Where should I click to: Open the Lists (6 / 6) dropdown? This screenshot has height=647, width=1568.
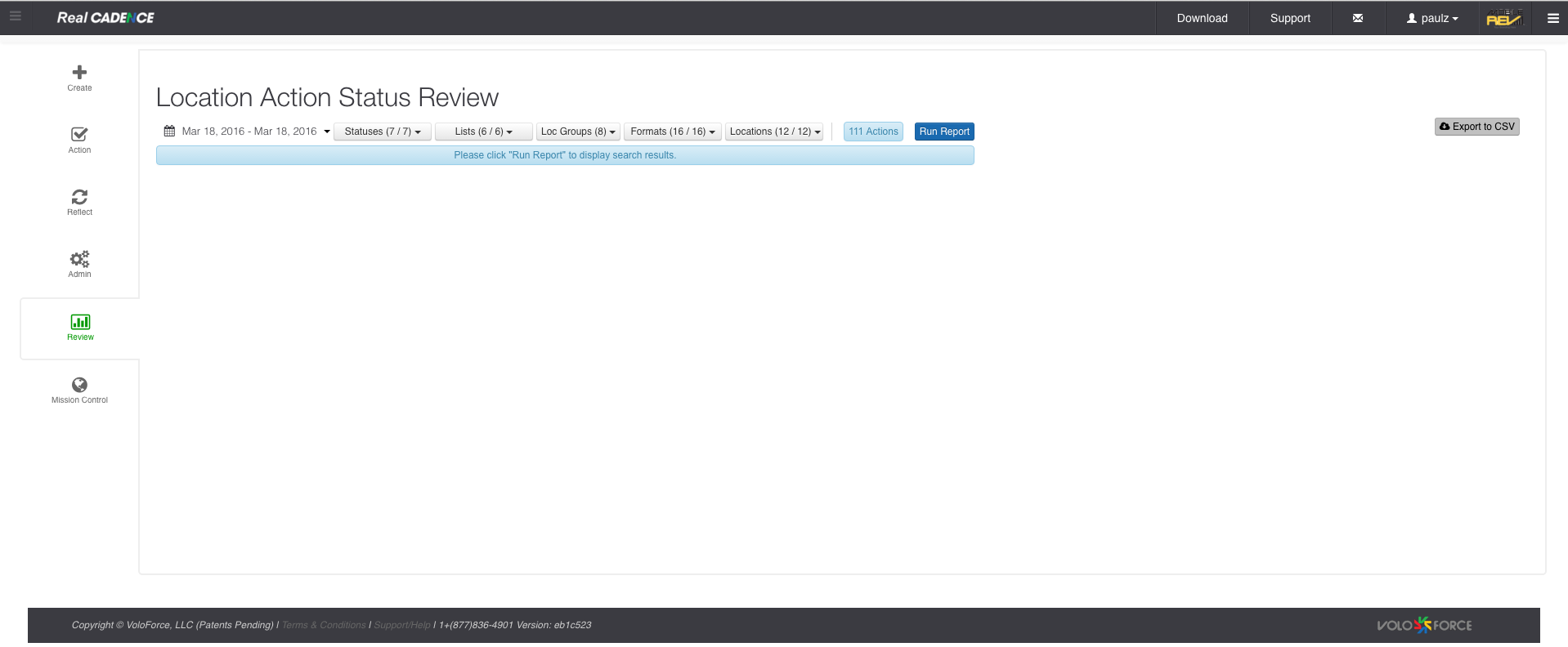(x=483, y=132)
